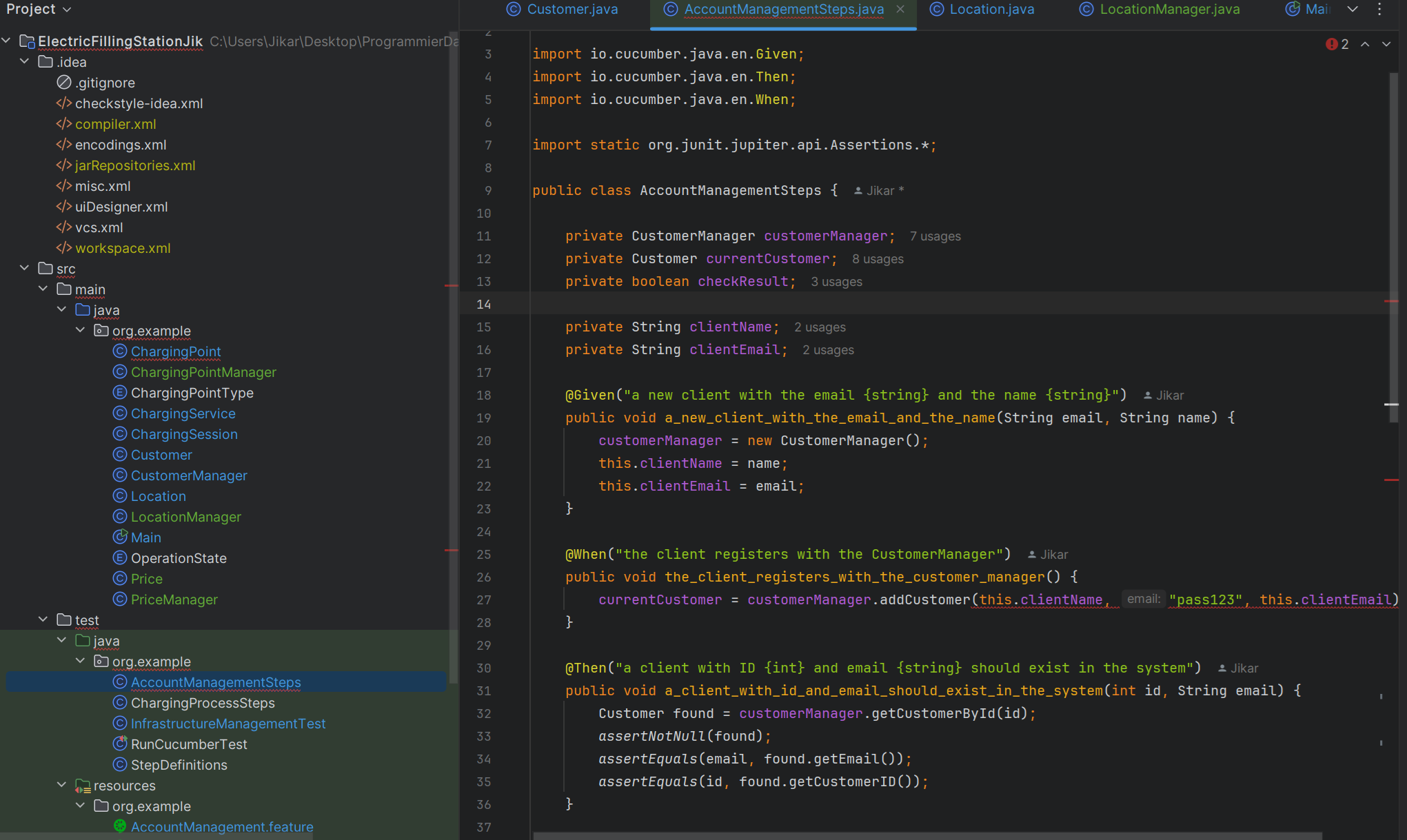Click the class icon next to CustomerManager

[x=121, y=475]
